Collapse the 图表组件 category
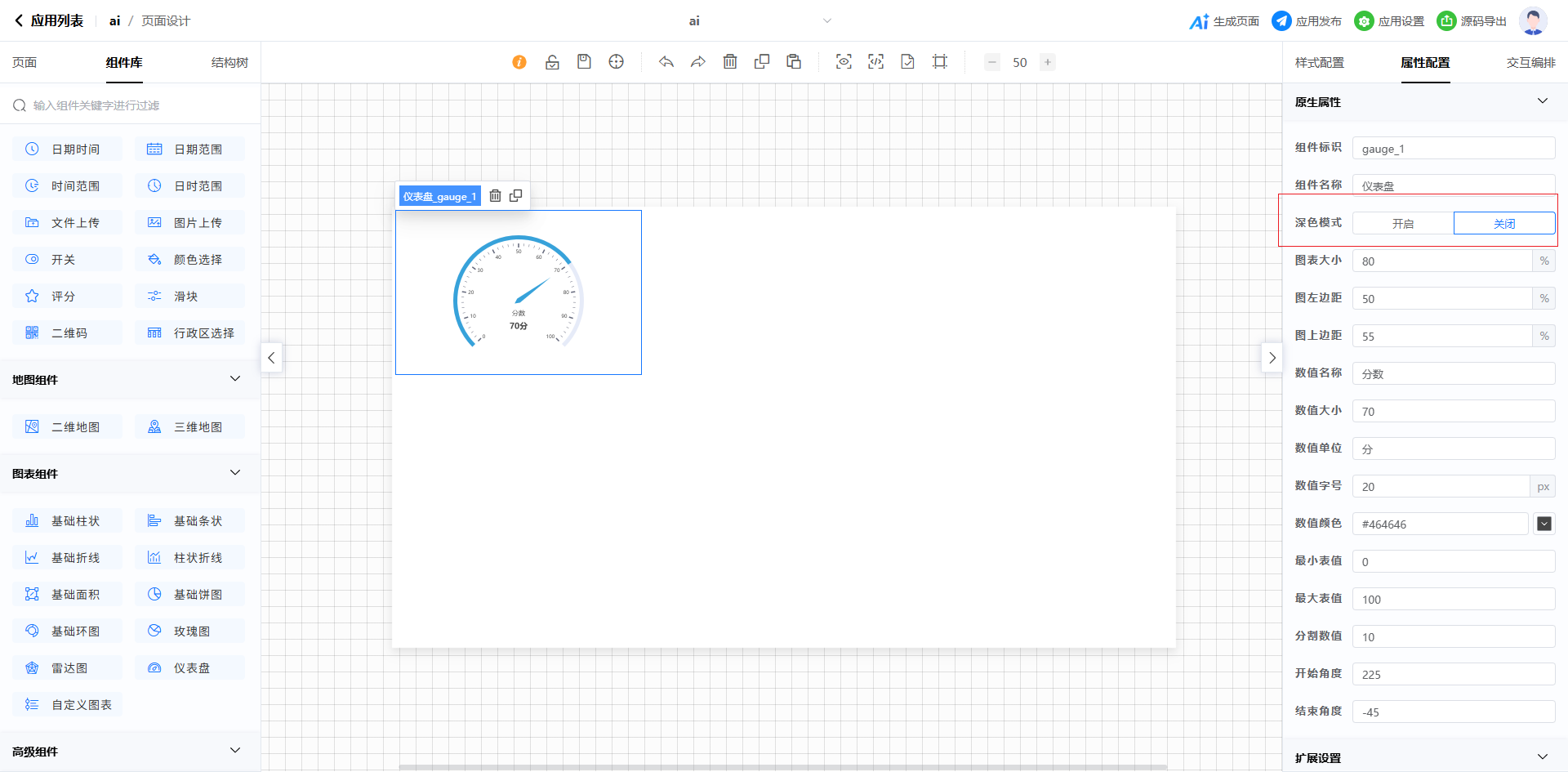Screen dimensions: 1568x772 point(235,473)
